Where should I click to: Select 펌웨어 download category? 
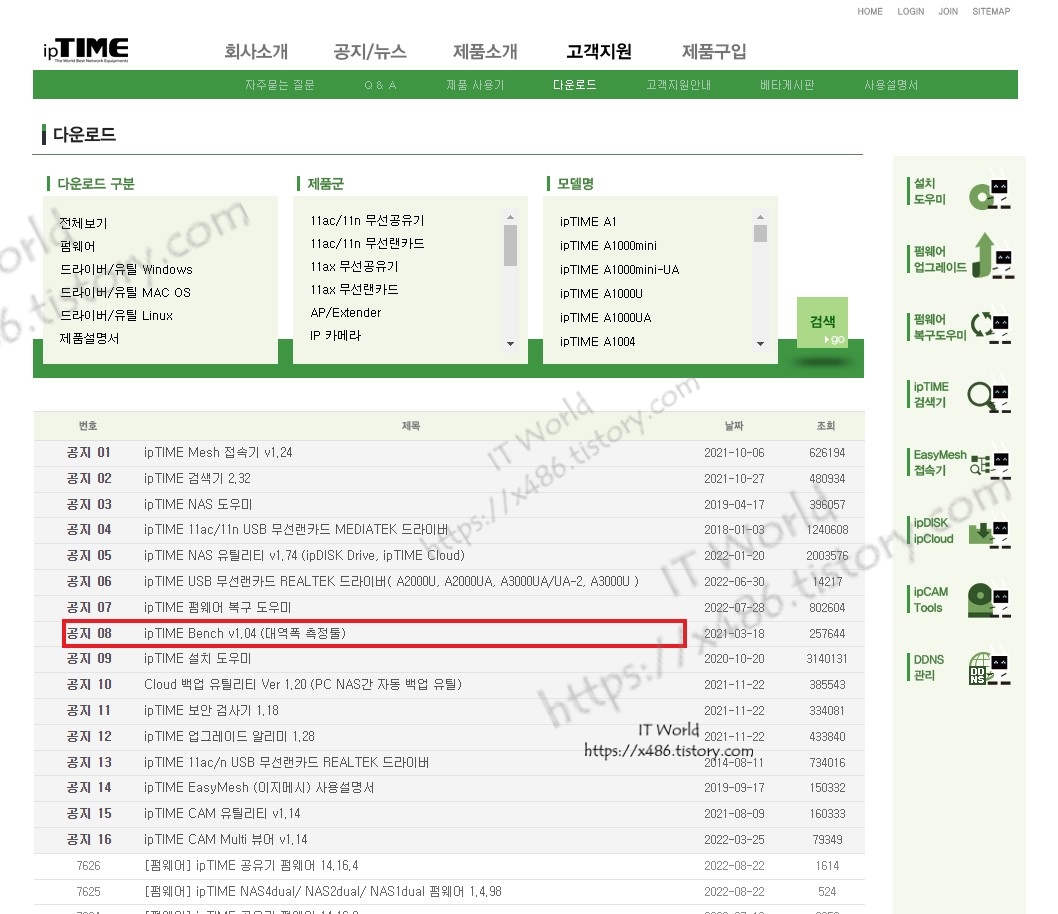click(78, 246)
